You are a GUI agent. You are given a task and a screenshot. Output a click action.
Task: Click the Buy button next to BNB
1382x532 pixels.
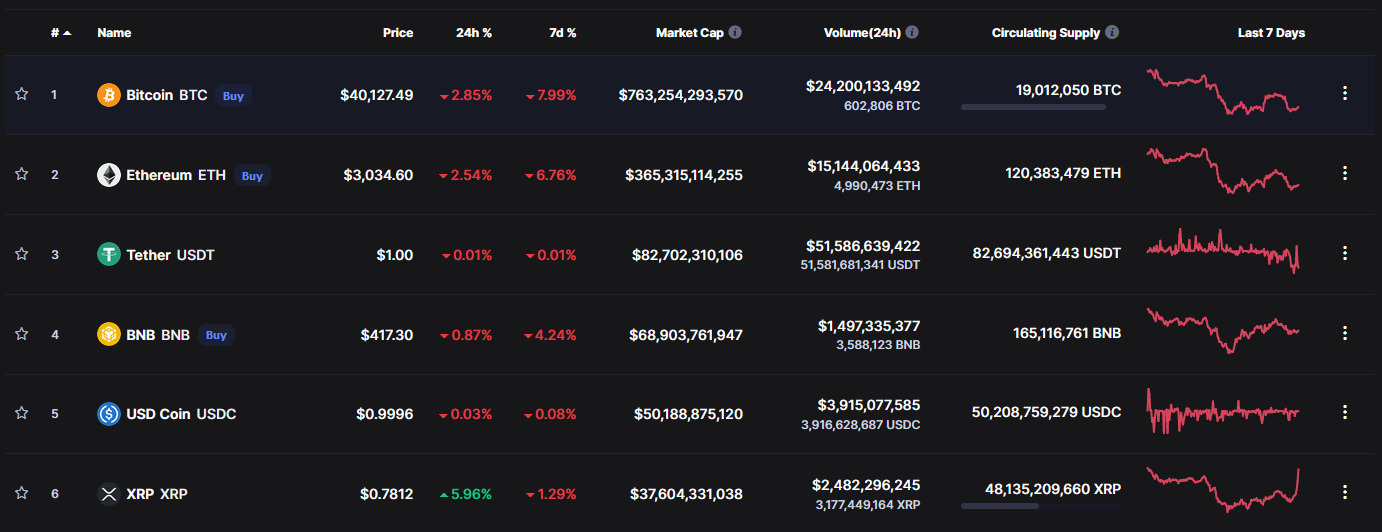[216, 335]
